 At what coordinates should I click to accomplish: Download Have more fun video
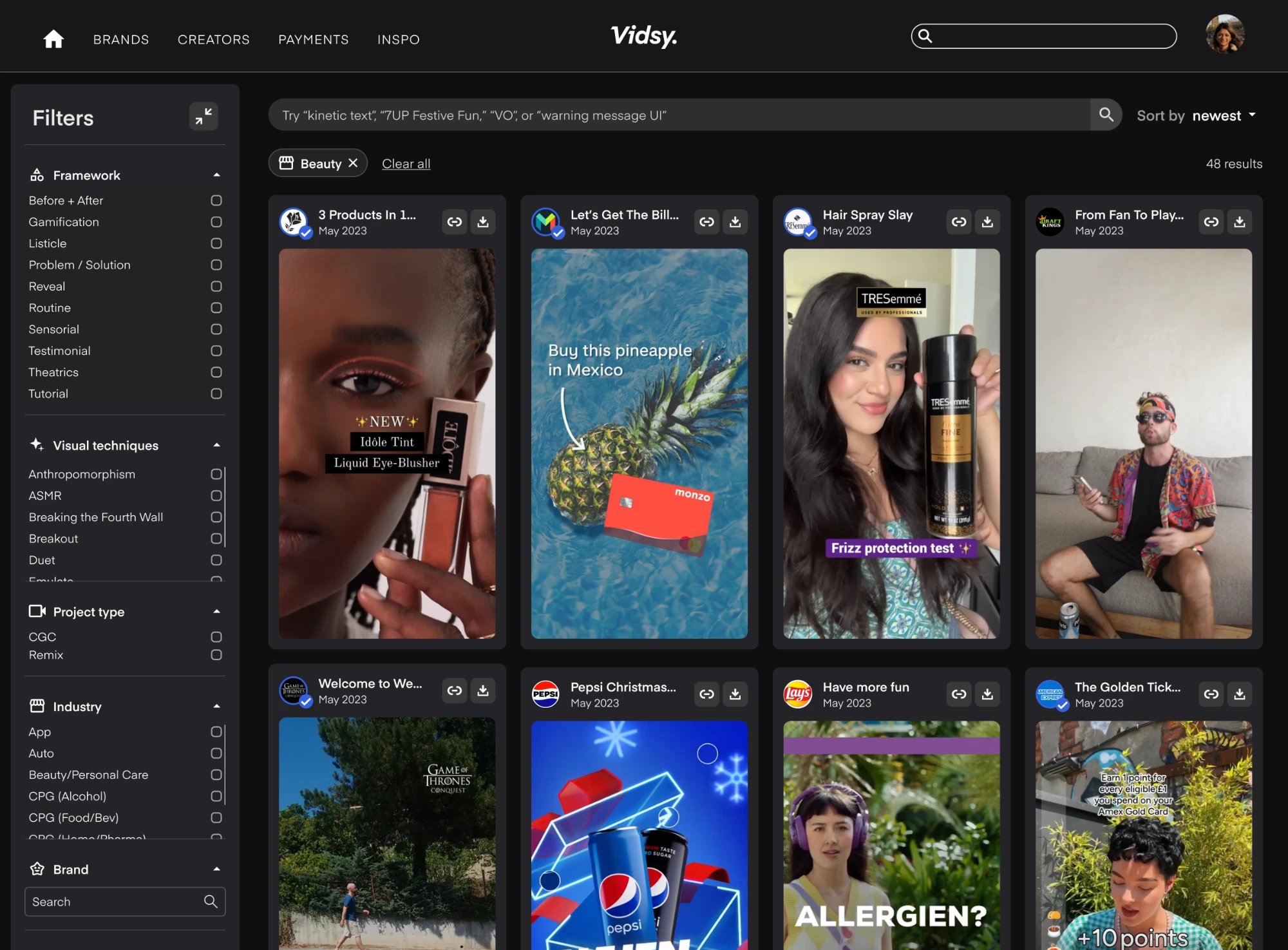(x=987, y=694)
